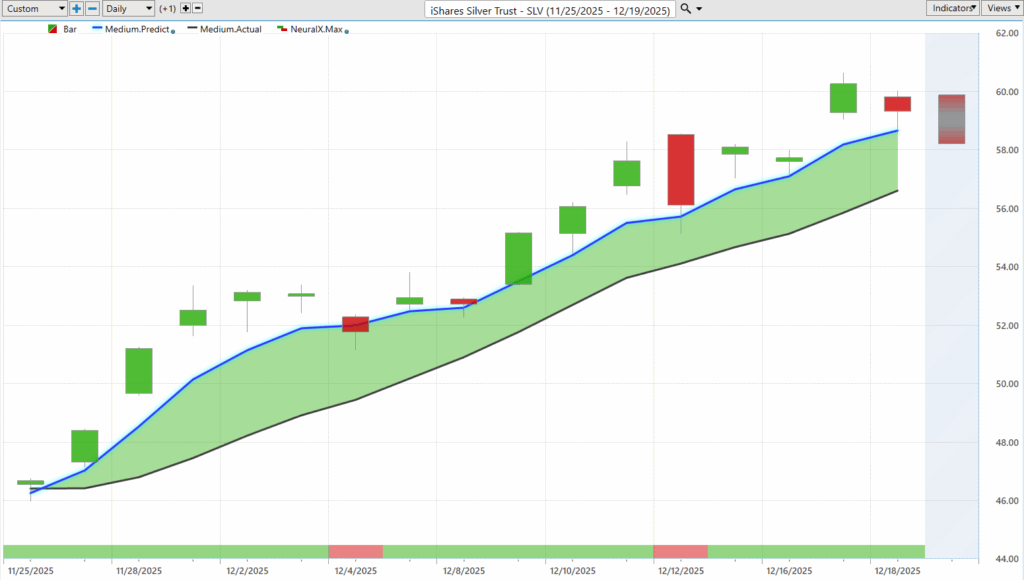
Task: Click the Bar legend label text
Action: [x=69, y=29]
